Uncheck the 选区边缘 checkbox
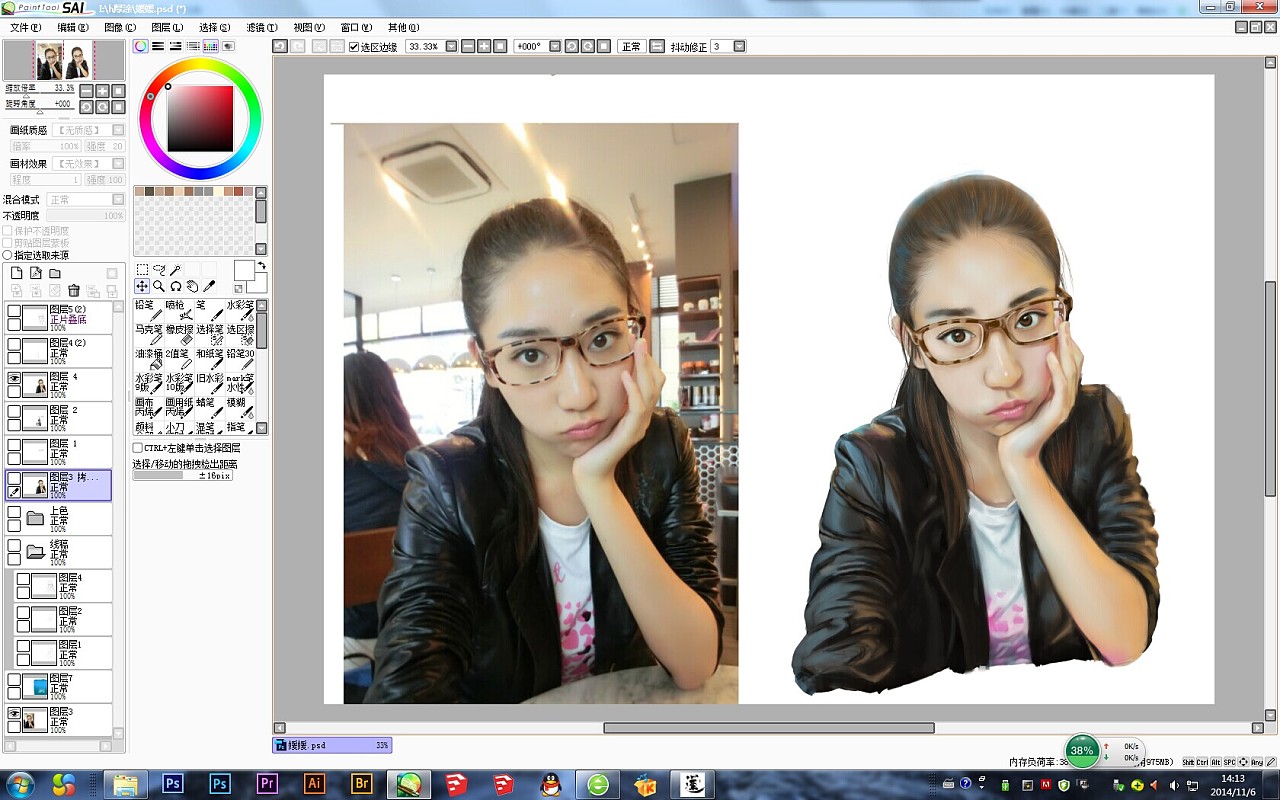 354,47
